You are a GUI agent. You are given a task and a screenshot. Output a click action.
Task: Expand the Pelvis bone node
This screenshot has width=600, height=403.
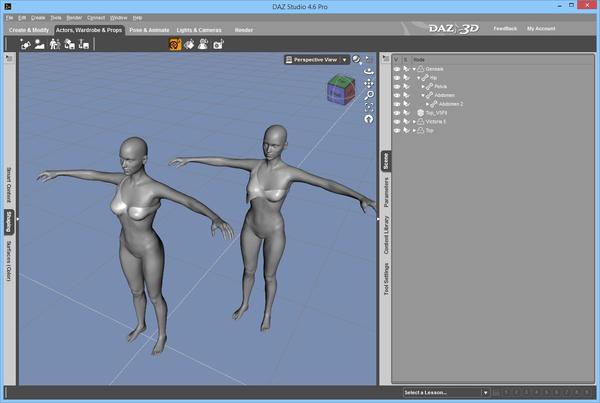[x=423, y=87]
